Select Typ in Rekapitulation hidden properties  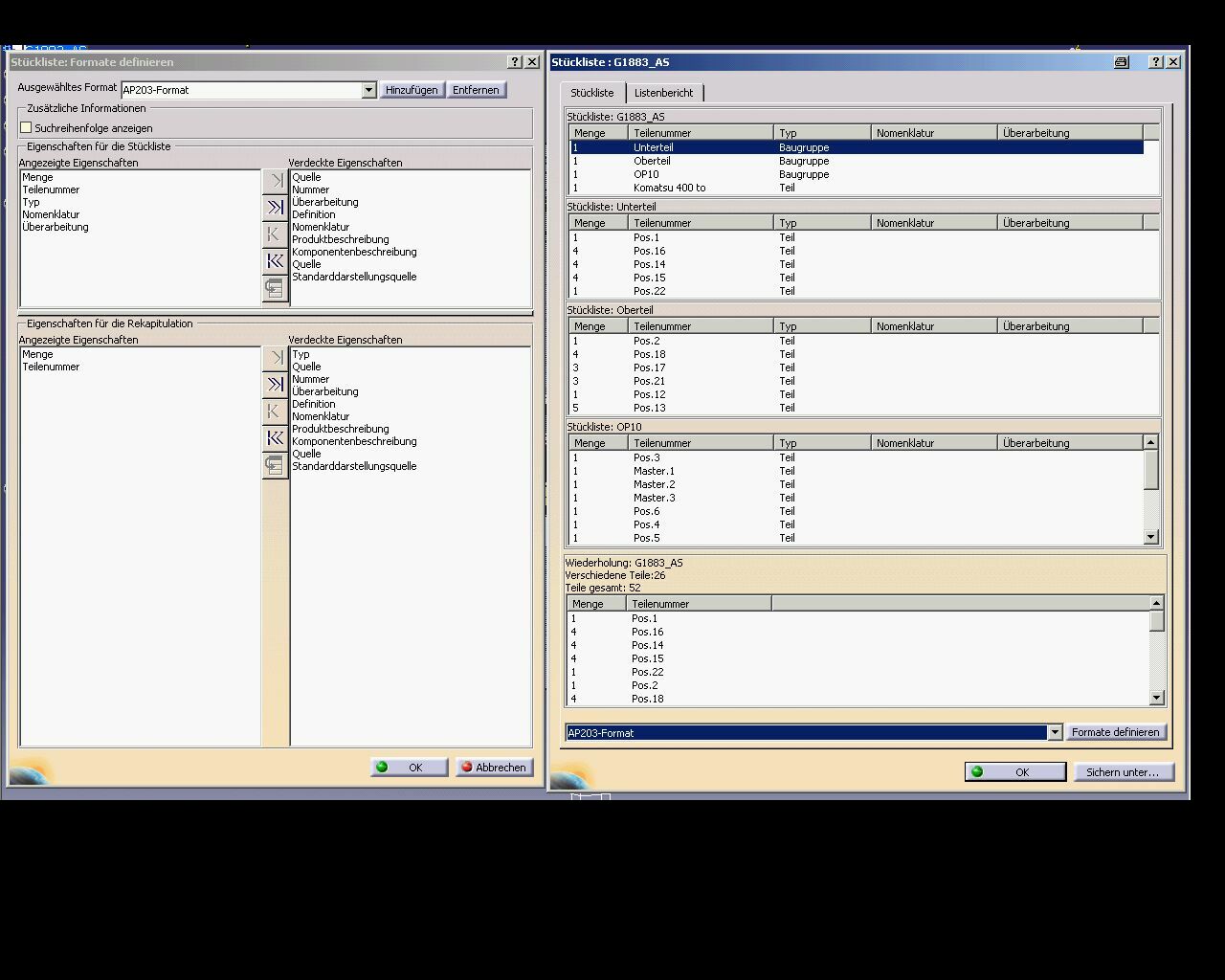pos(301,354)
